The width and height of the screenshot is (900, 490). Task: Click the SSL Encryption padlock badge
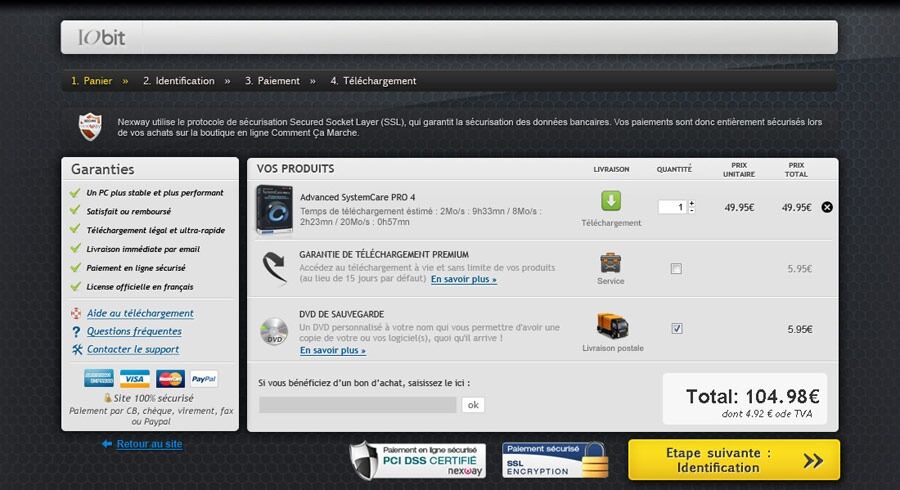point(554,460)
